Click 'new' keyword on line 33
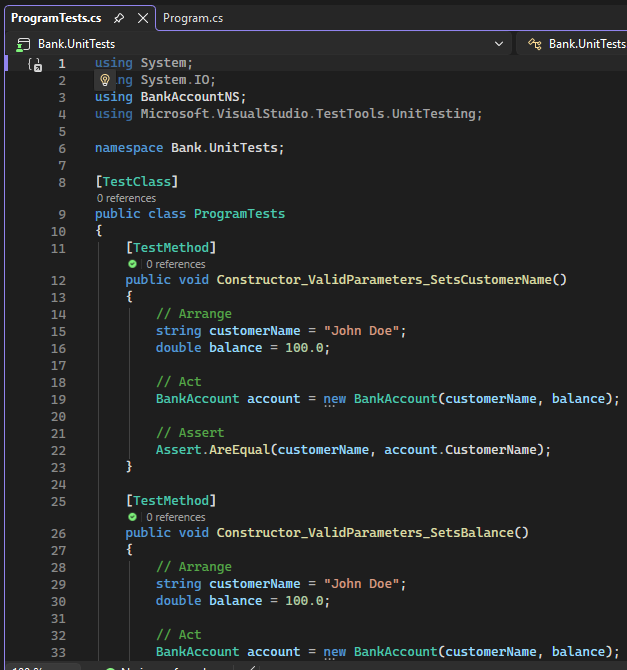Viewport: 627px width, 670px height. pyautogui.click(x=335, y=652)
